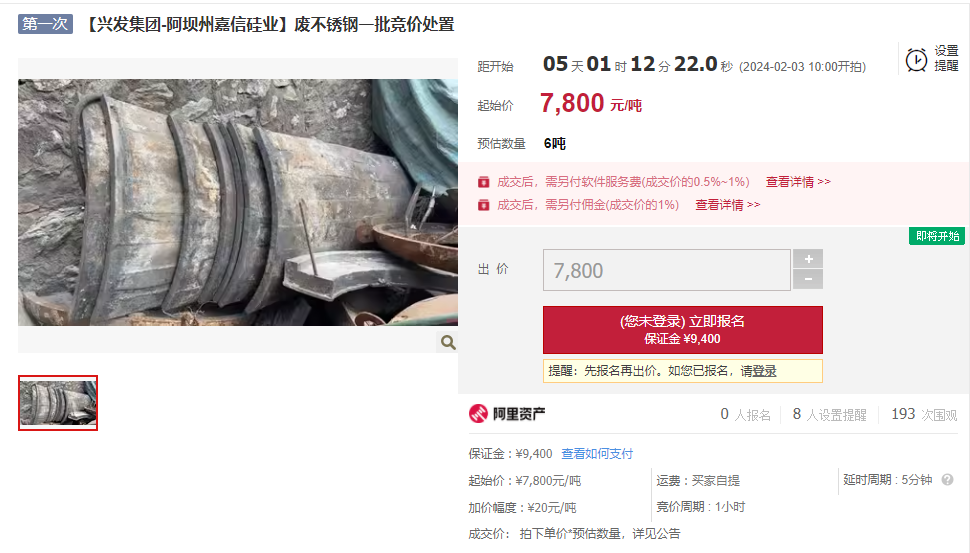Select the scrap steel thumbnail image
970x553 pixels.
click(x=58, y=403)
